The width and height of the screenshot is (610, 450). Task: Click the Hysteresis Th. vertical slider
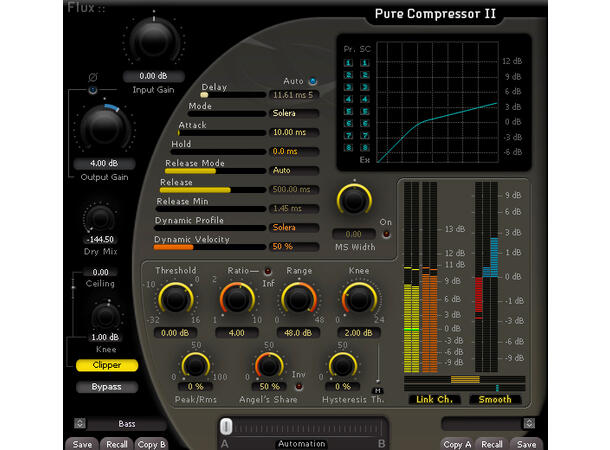point(378,364)
